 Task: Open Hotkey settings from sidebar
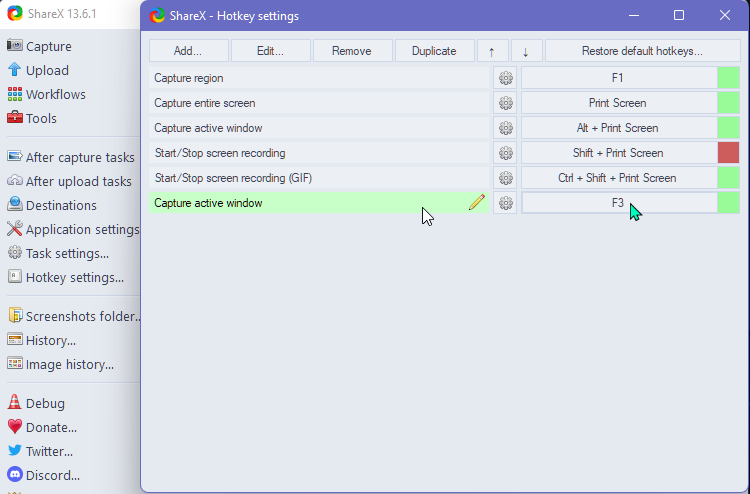click(x=66, y=277)
